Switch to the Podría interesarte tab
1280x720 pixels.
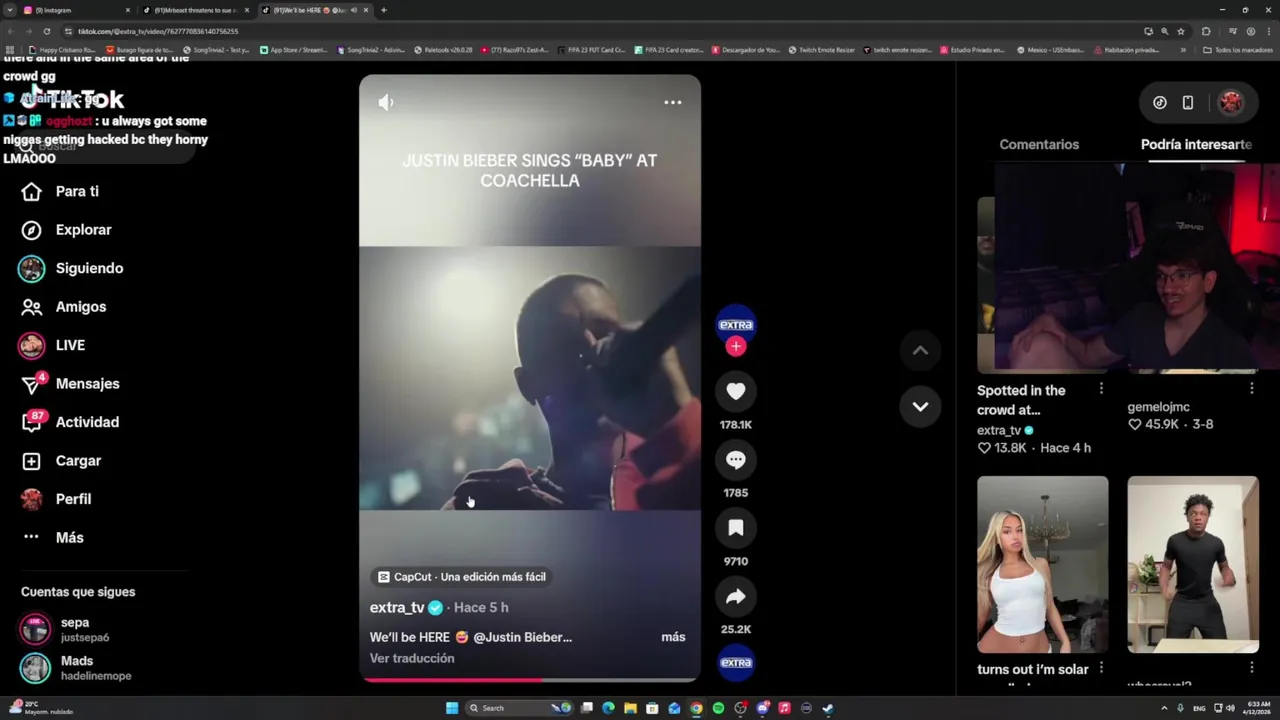1196,145
